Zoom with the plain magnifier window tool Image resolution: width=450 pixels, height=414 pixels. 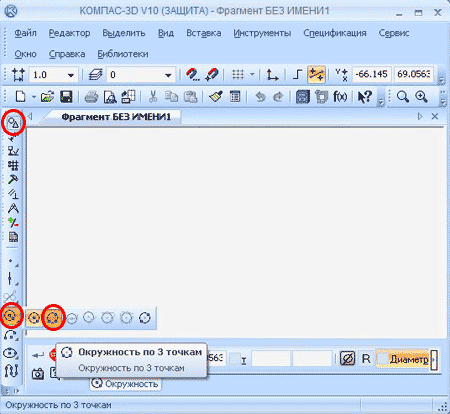point(403,97)
